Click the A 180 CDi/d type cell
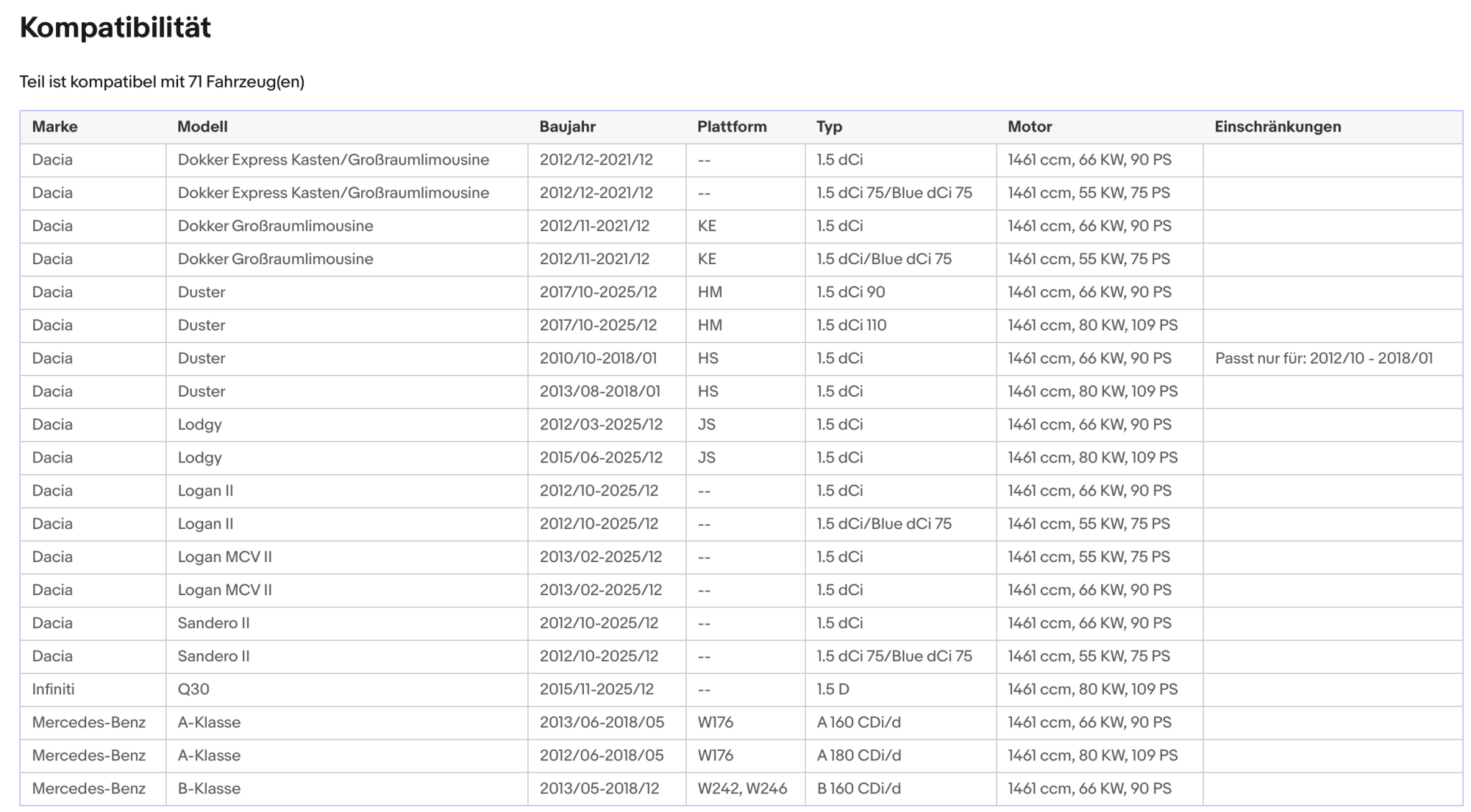Viewport: 1471px width, 812px height. click(x=858, y=755)
